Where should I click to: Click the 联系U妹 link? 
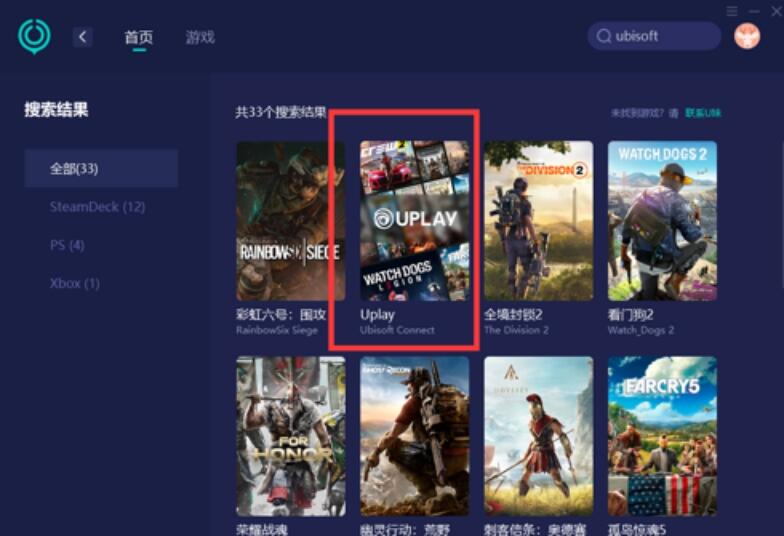[x=702, y=113]
